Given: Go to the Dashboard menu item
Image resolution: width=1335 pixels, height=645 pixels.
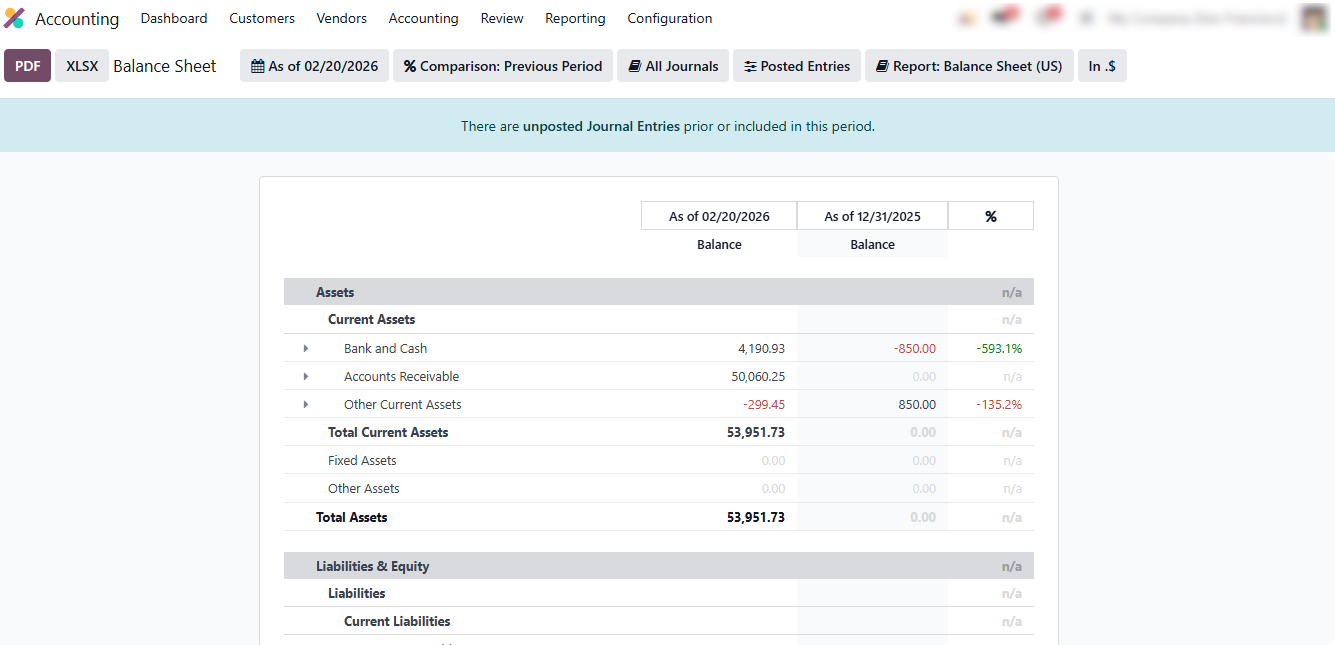Looking at the screenshot, I should point(174,18).
